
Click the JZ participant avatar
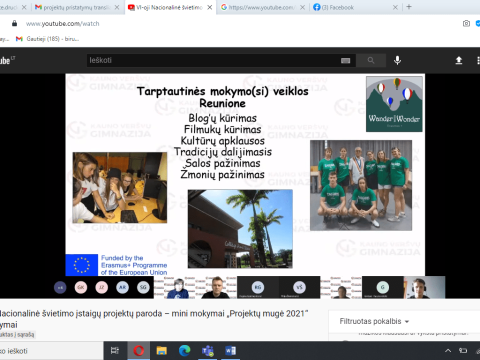pos(102,287)
